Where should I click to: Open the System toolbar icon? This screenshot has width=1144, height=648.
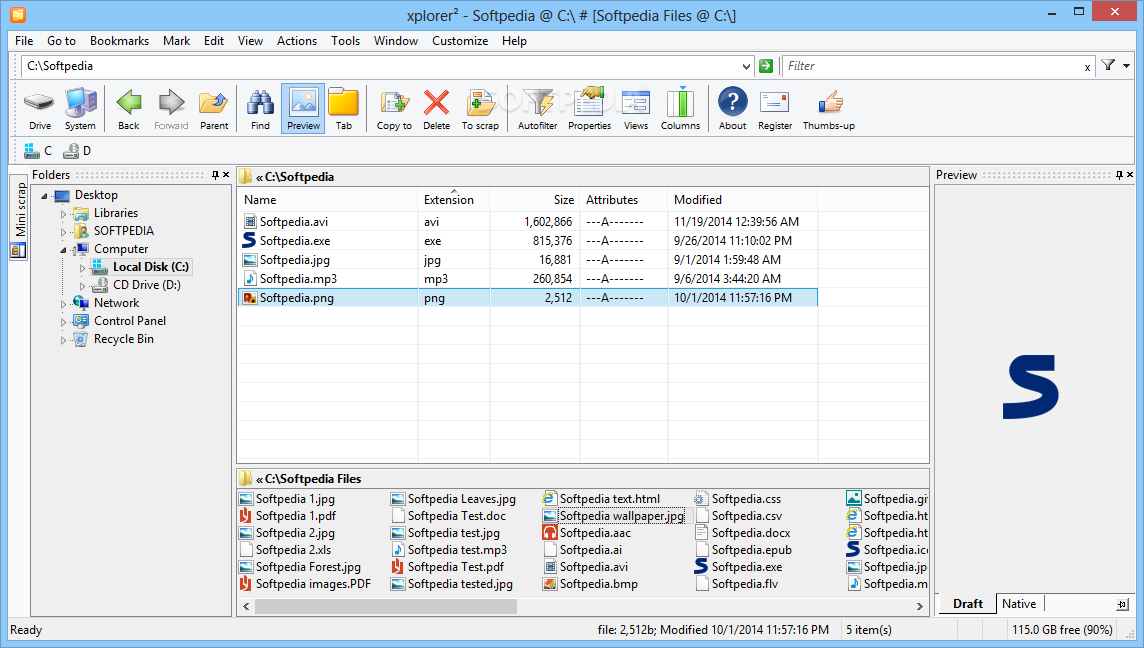[80, 109]
